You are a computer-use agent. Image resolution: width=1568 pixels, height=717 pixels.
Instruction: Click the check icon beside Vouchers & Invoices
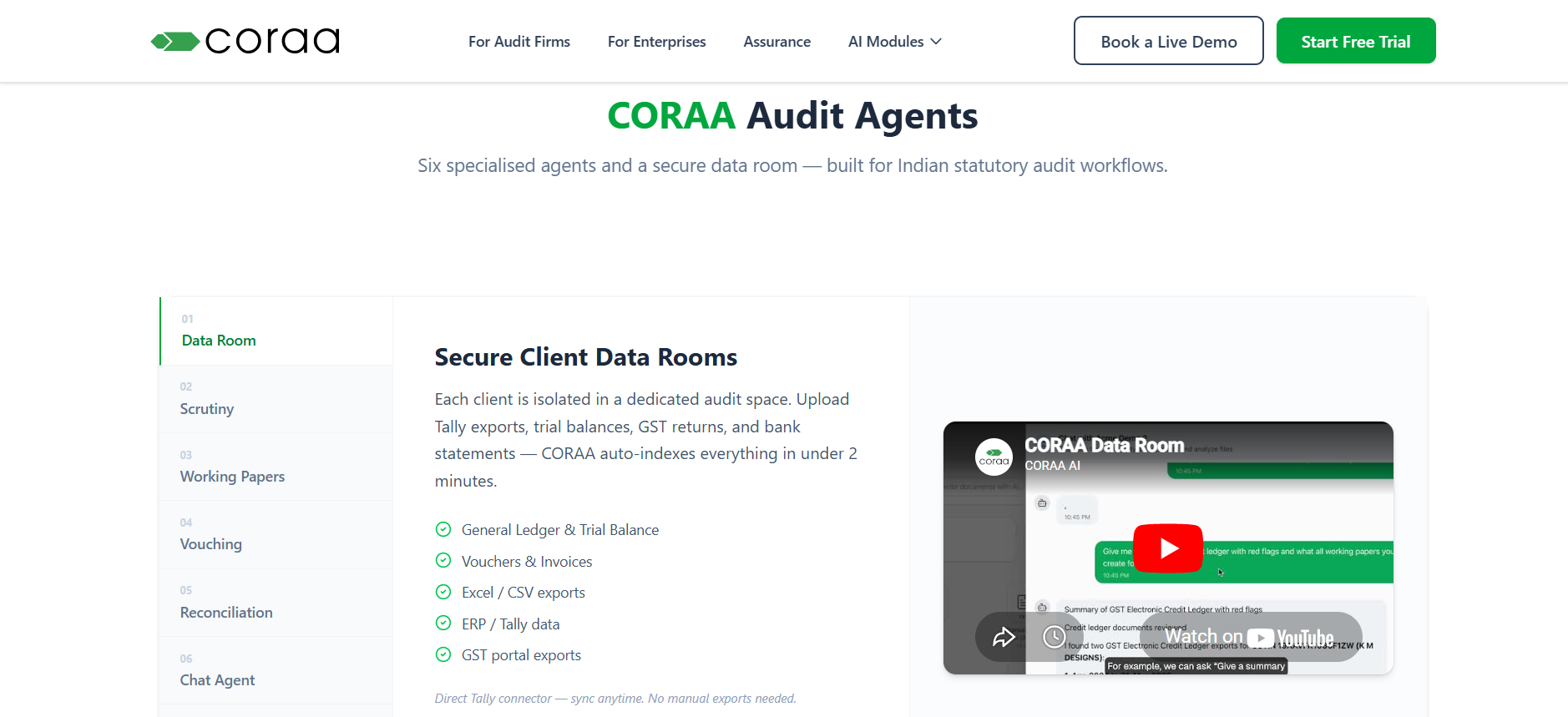443,561
